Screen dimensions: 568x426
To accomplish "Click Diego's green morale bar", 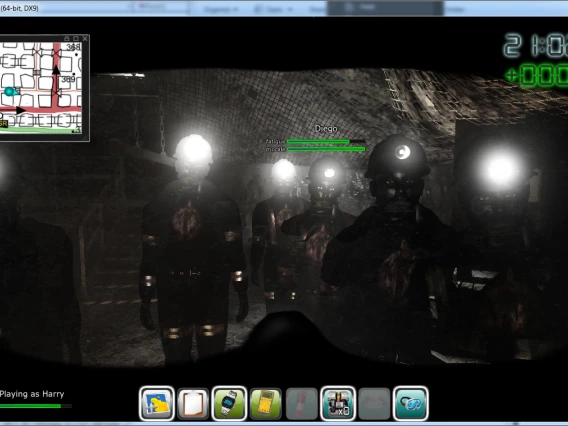I will point(326,149).
